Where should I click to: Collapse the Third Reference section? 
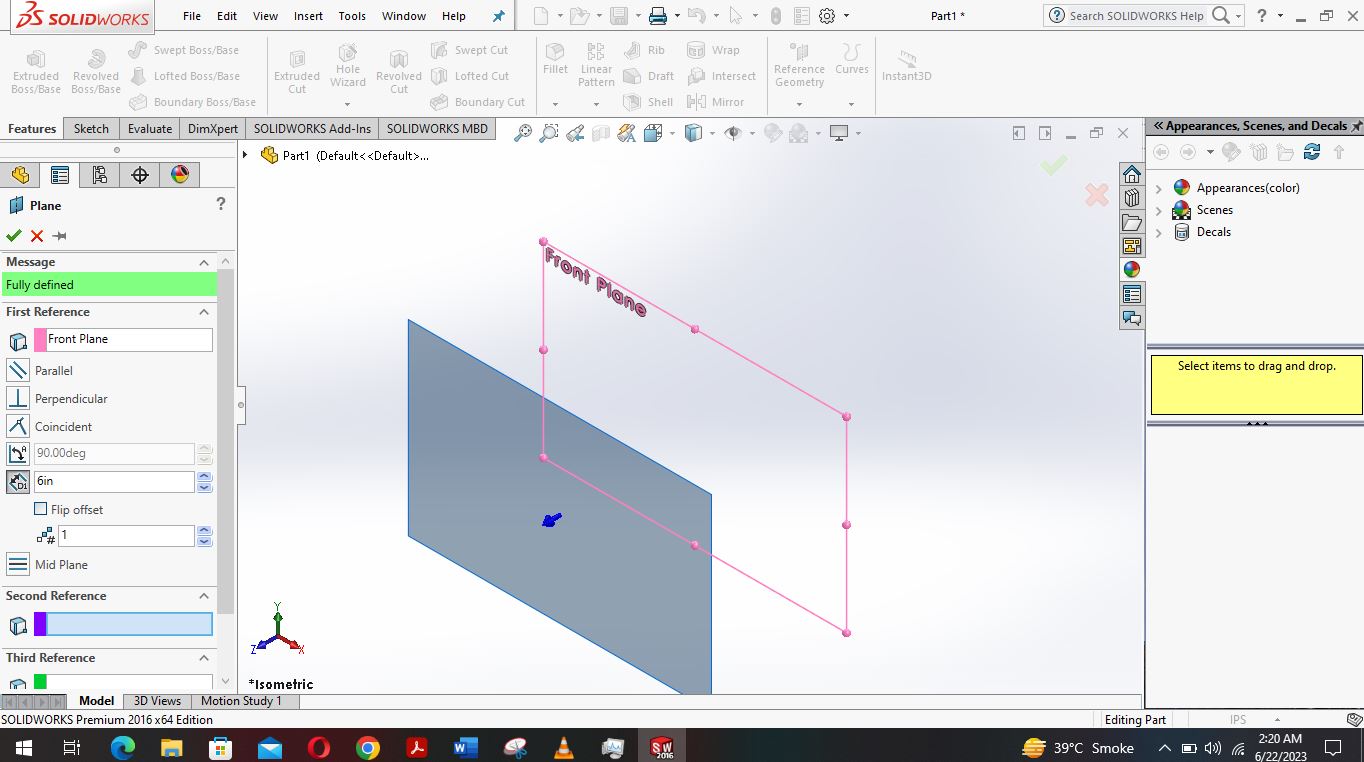pyautogui.click(x=204, y=658)
